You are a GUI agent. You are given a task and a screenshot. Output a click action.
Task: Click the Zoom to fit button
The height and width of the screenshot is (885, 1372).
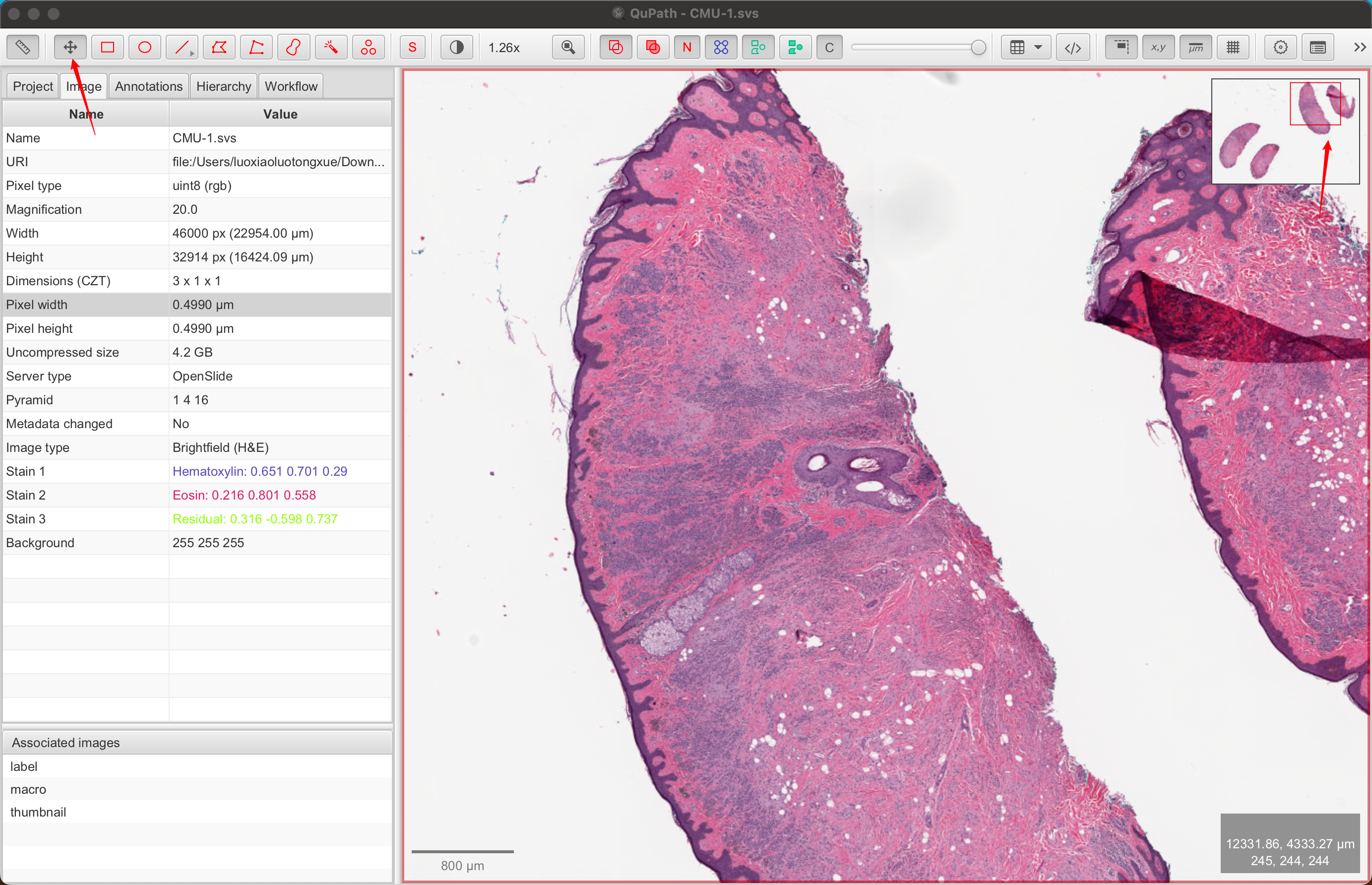tap(567, 47)
